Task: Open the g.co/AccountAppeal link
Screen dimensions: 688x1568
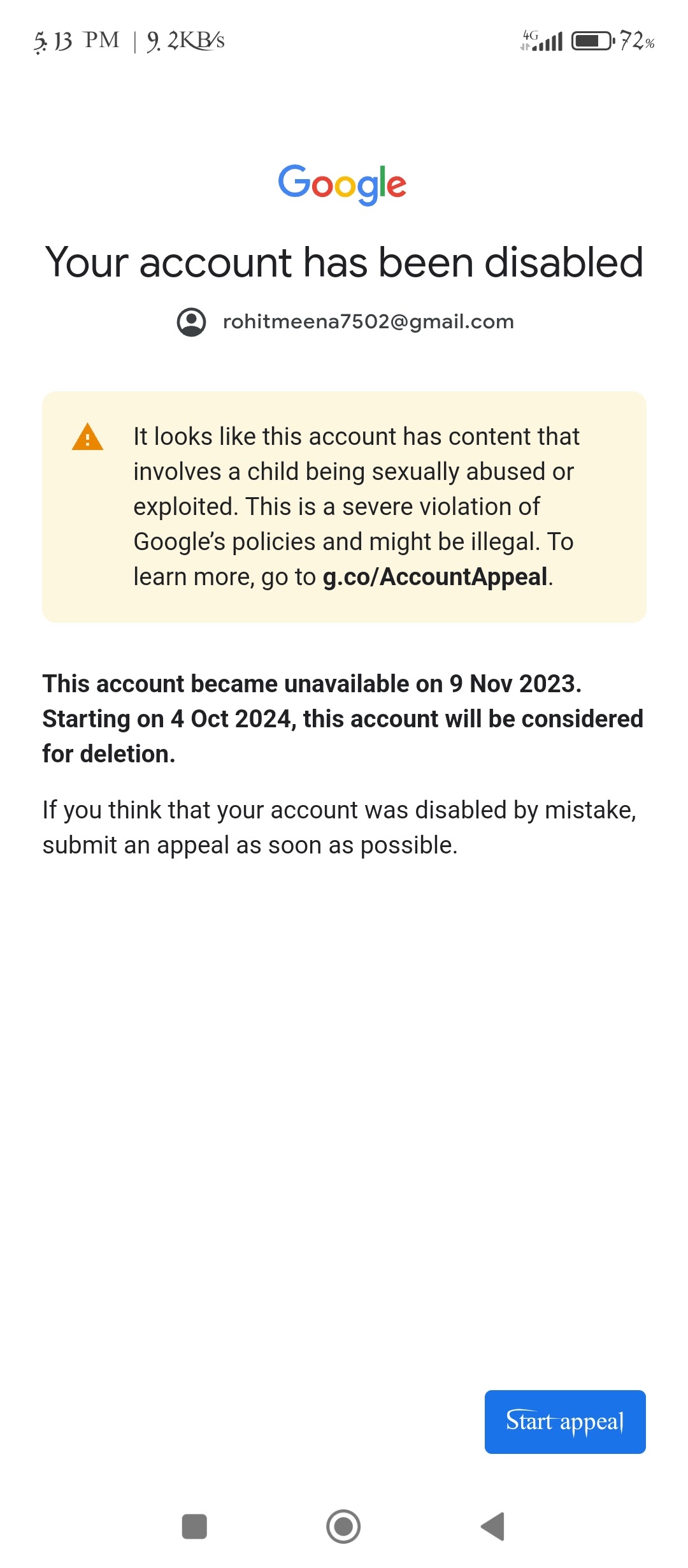Action: pyautogui.click(x=435, y=577)
